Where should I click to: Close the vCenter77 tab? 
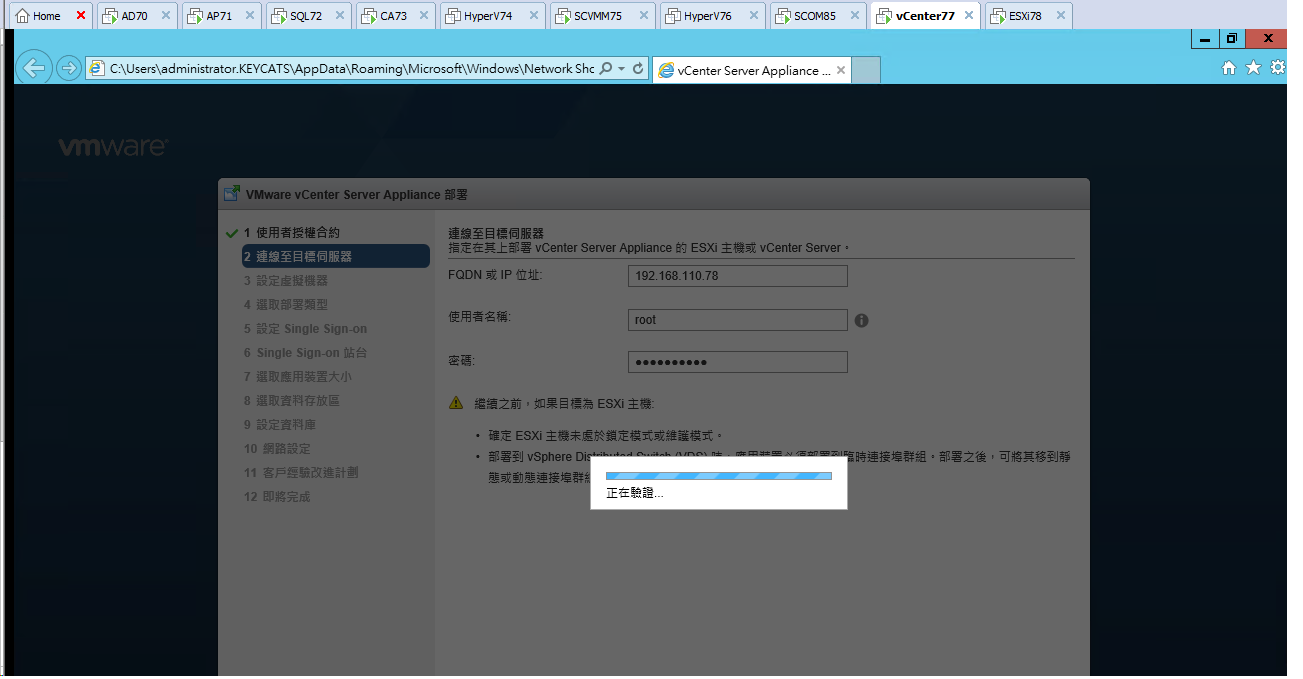coord(968,16)
